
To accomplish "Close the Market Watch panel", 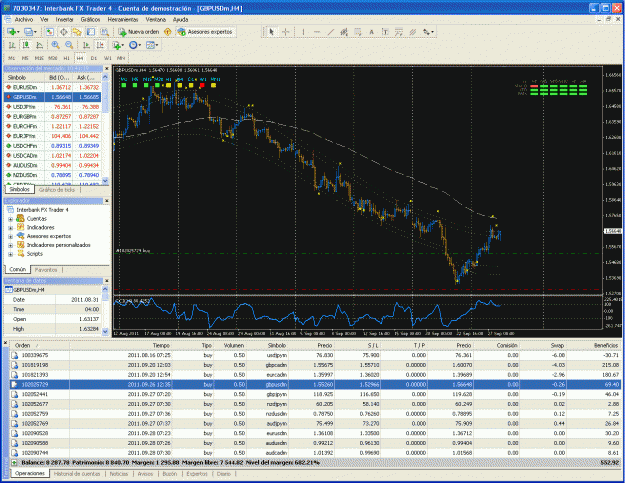I will (x=106, y=69).
